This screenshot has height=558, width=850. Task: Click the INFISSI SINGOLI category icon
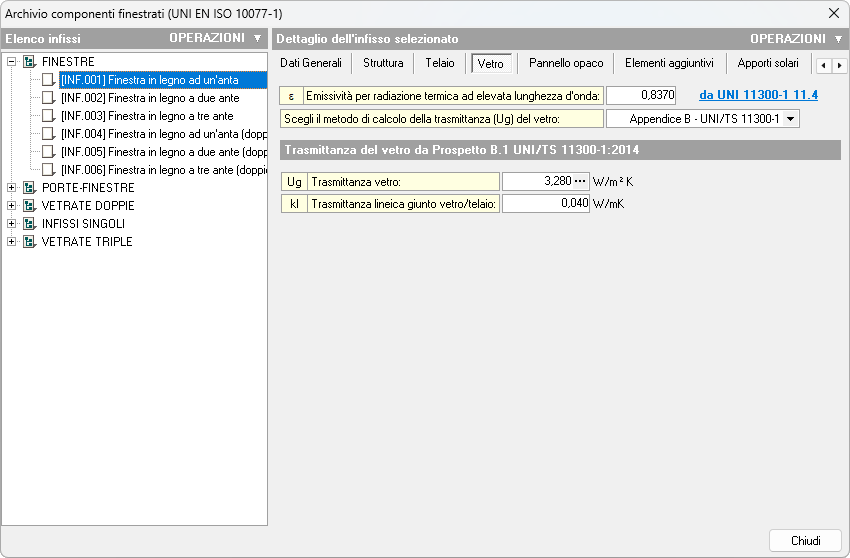pos(29,224)
